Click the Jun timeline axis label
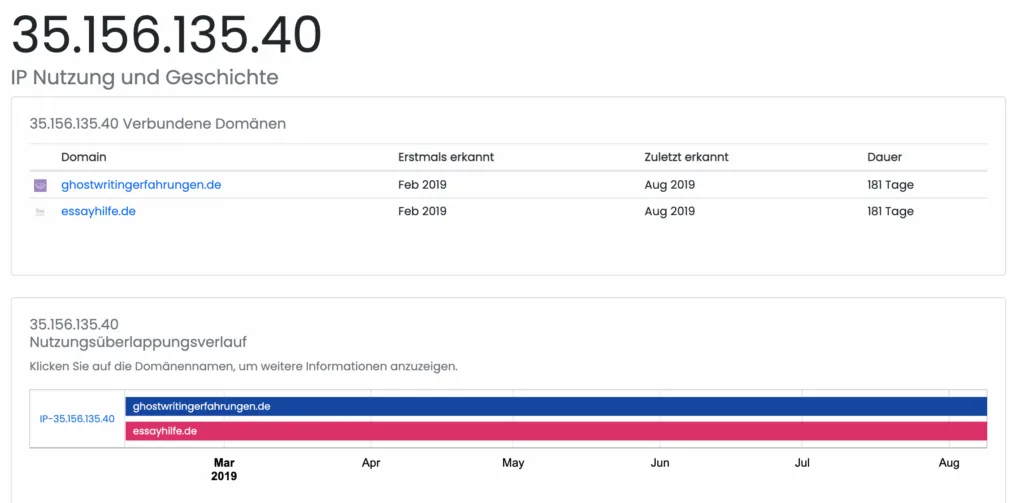Screen dimensions: 1024x503 660,463
